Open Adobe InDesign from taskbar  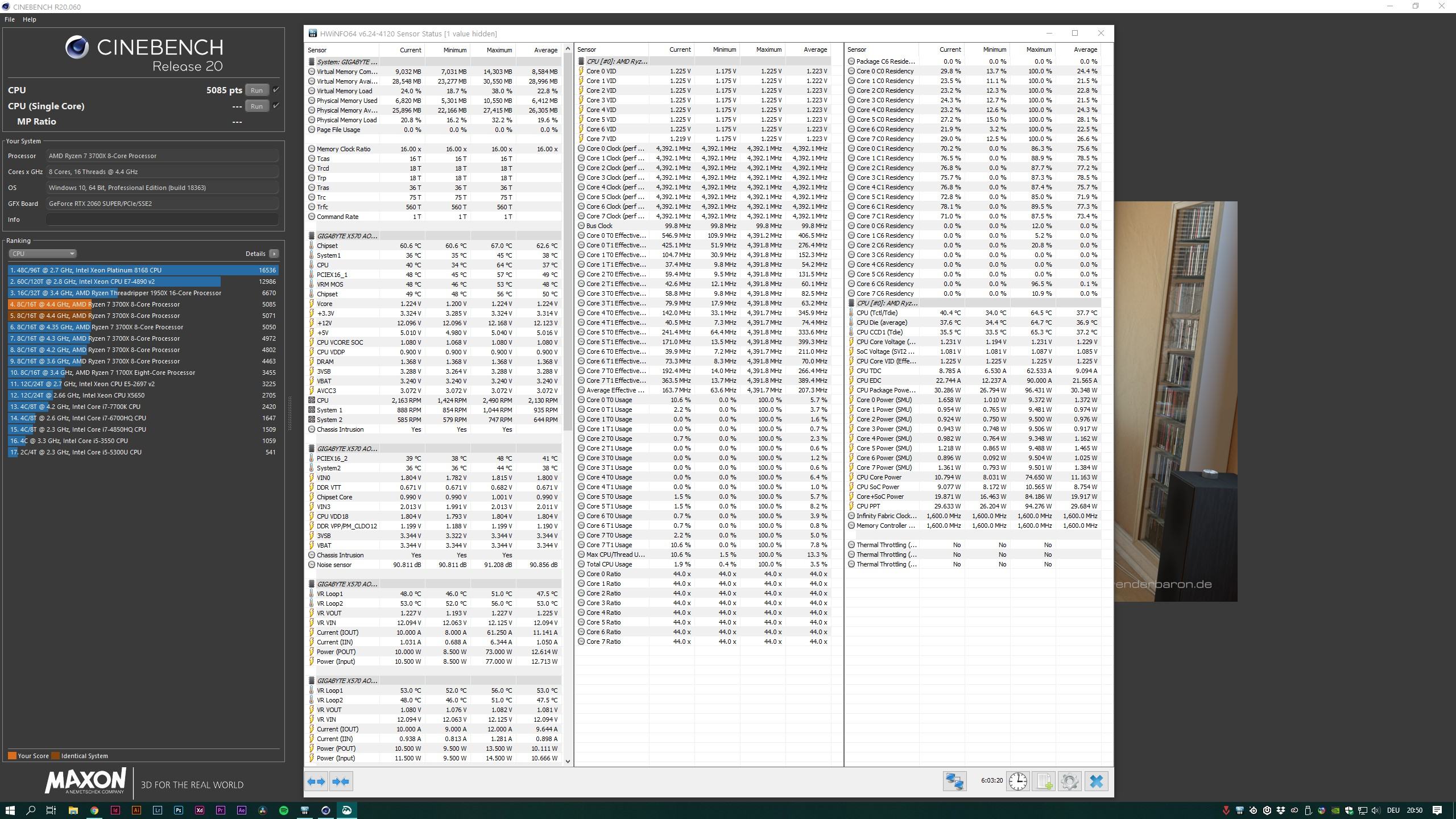[115, 810]
